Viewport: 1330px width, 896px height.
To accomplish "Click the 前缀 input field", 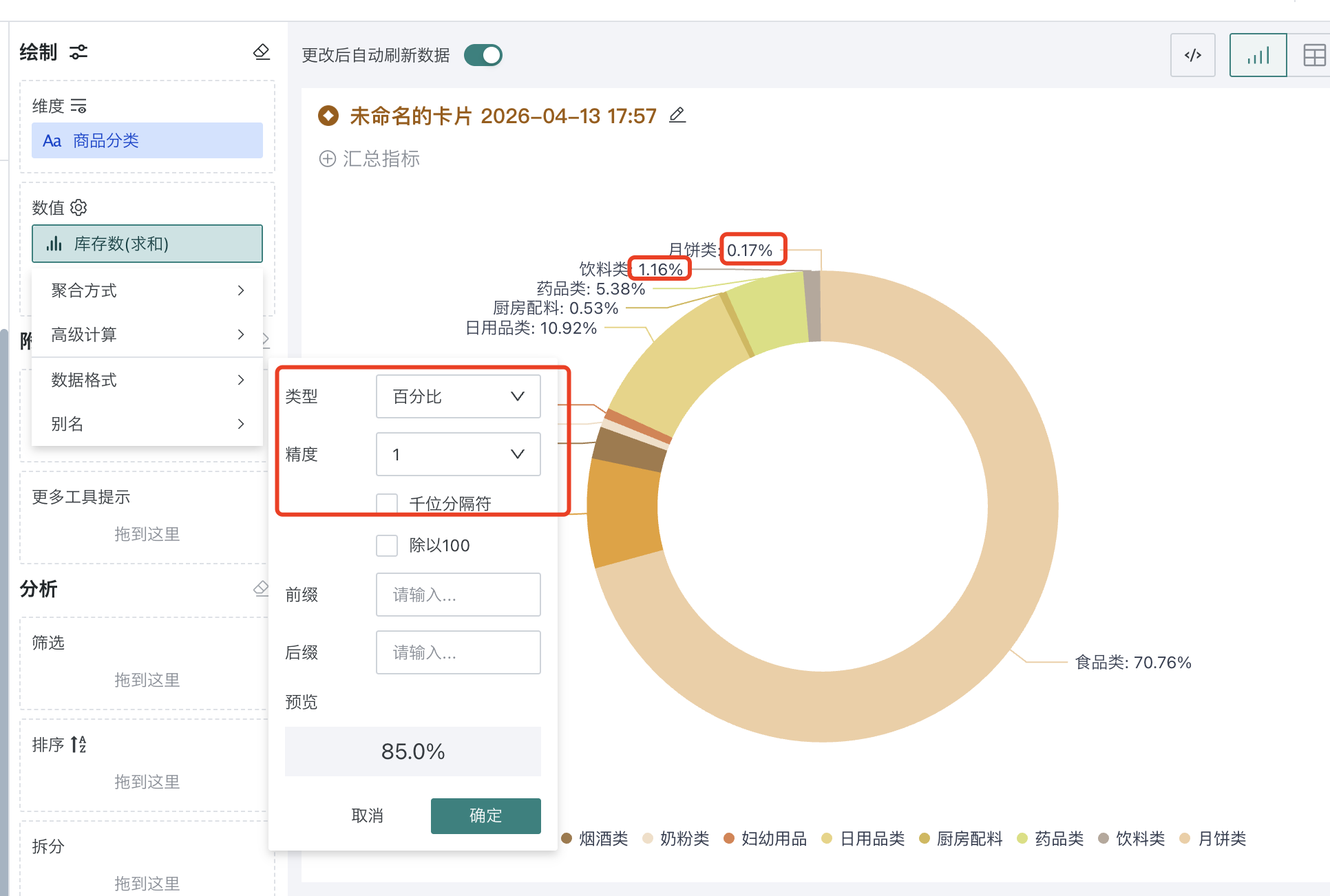I will click(x=458, y=595).
